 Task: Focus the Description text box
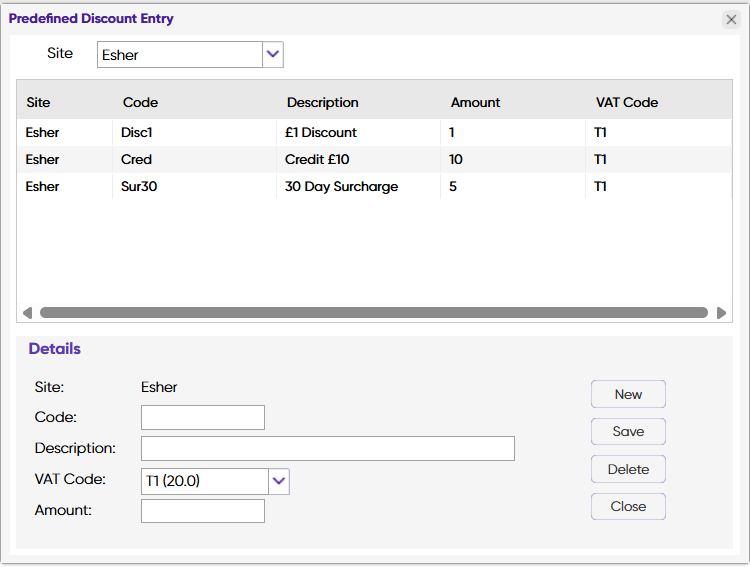click(327, 448)
